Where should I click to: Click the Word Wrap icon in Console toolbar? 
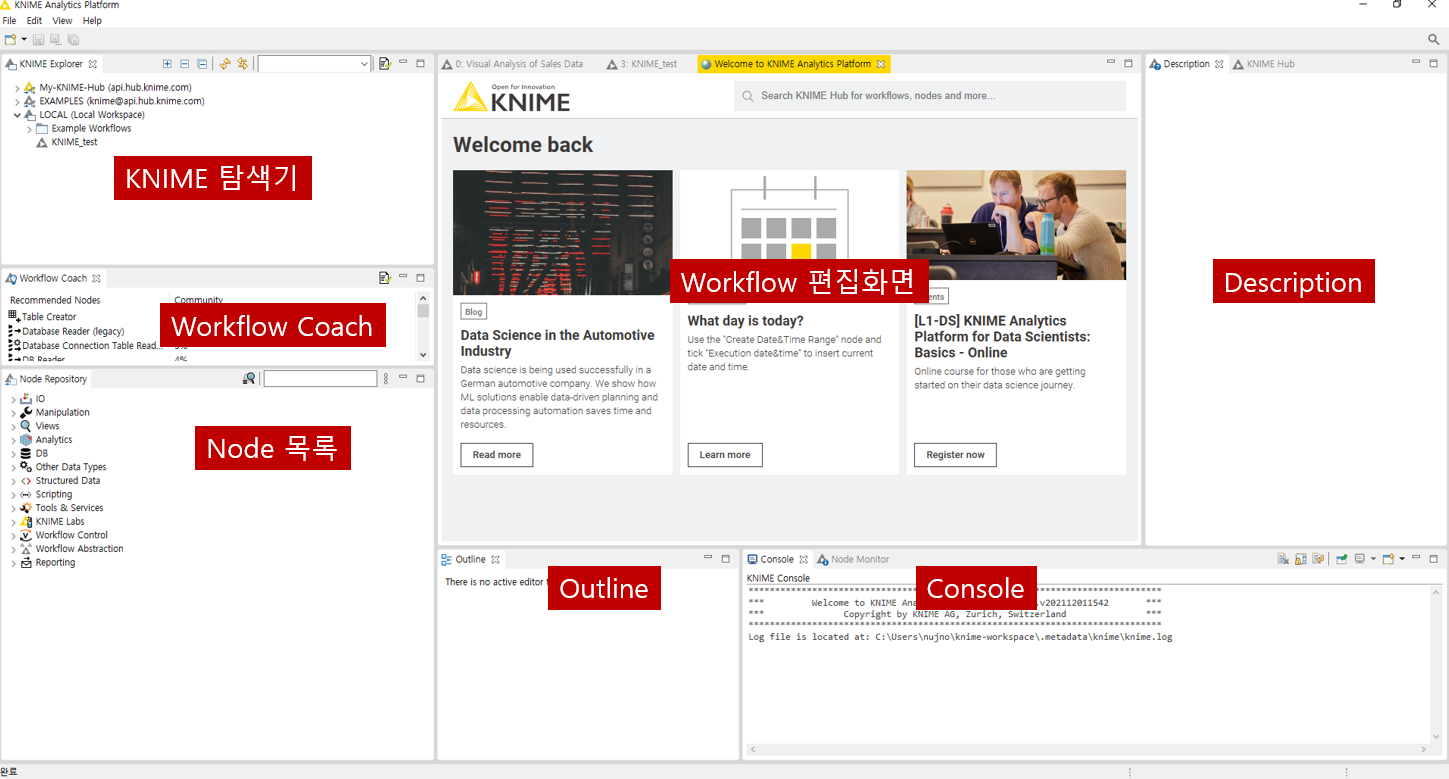1319,559
